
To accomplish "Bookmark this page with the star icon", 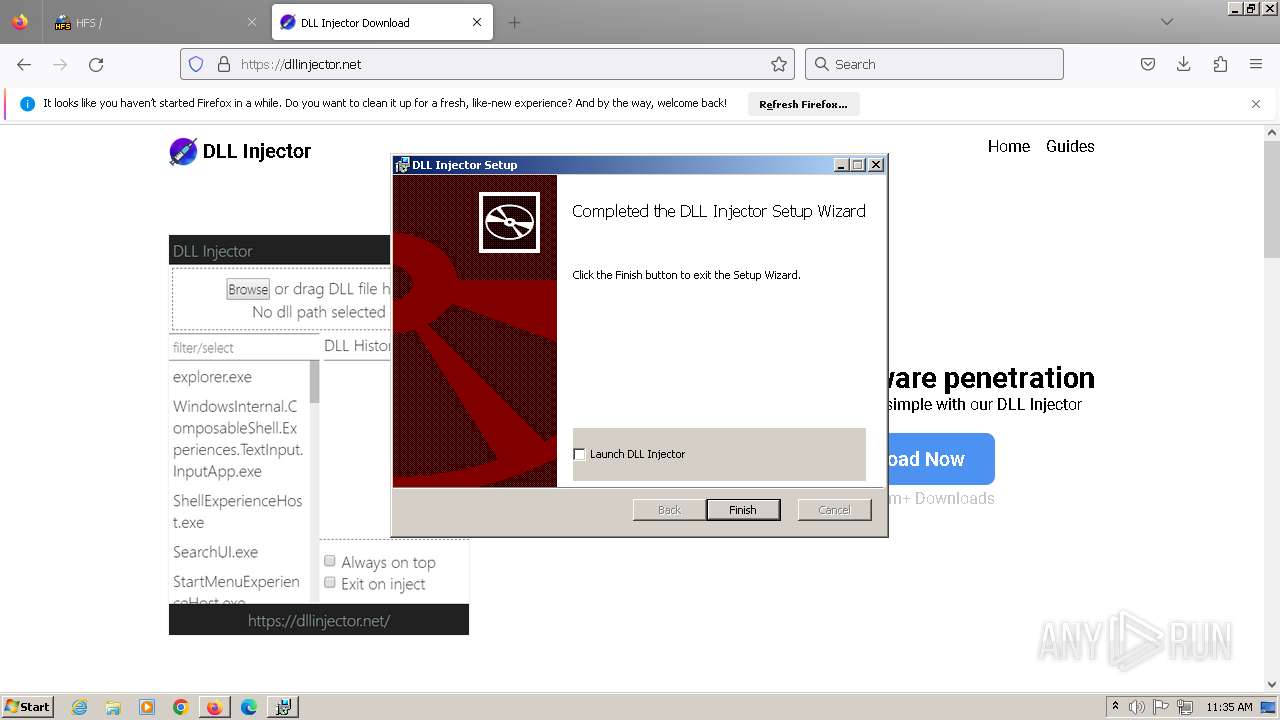I will pyautogui.click(x=779, y=64).
